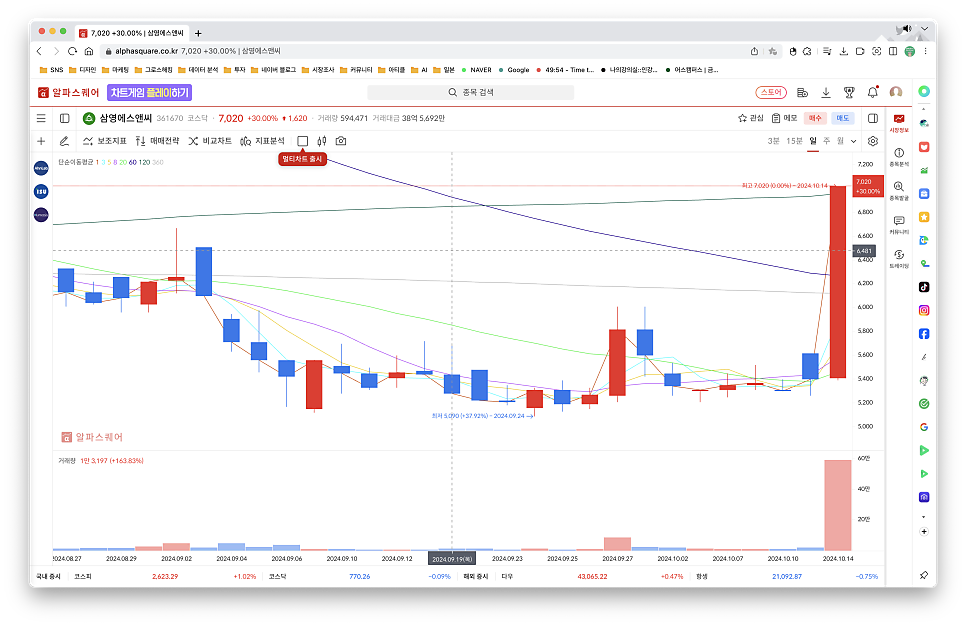
Task: Open the hamburger menu beside the stock name
Action: point(41,118)
